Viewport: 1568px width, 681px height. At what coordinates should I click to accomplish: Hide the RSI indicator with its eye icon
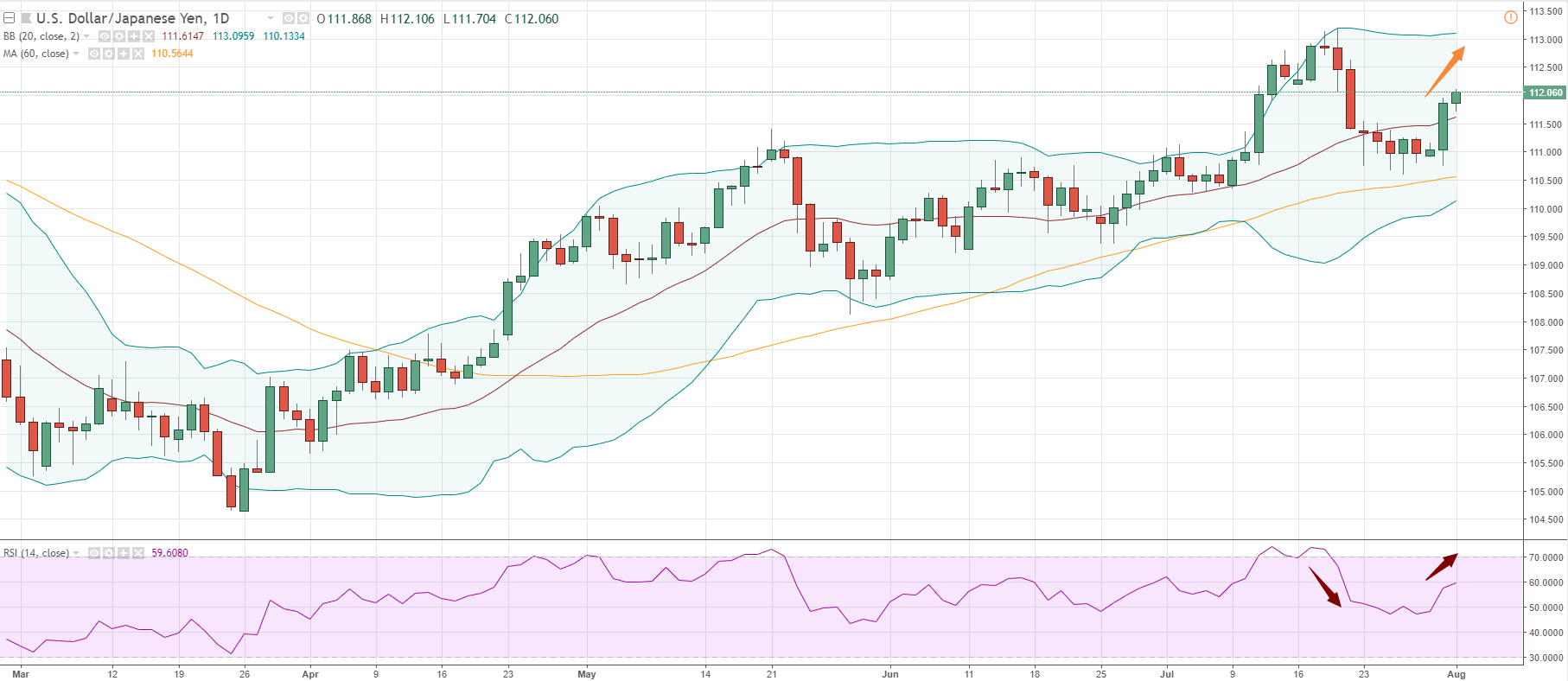94,553
